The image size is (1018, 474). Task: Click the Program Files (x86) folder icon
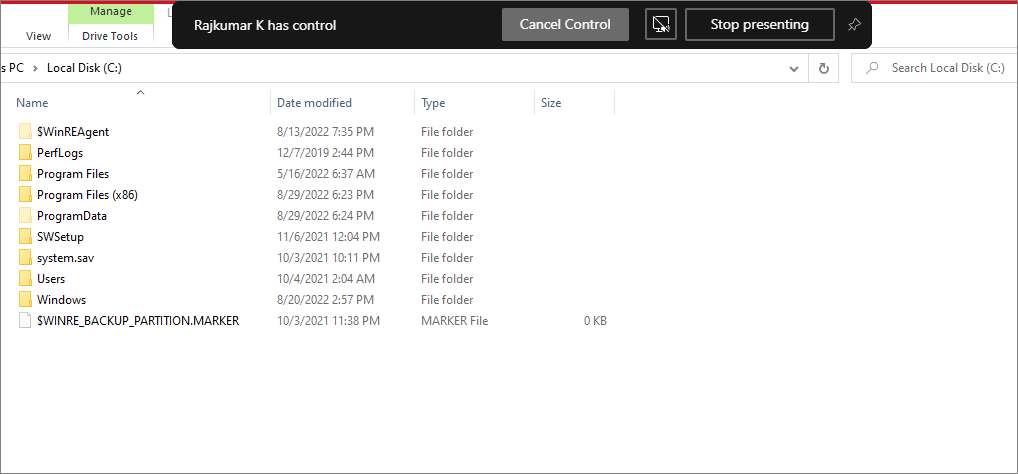pos(26,195)
